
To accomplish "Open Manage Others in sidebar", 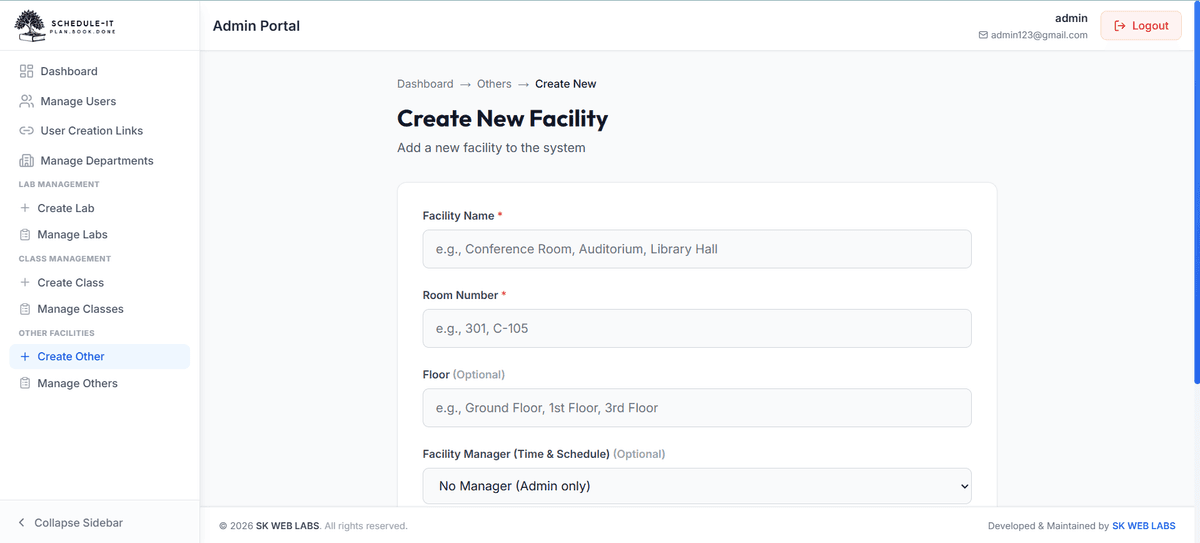I will tap(100, 383).
